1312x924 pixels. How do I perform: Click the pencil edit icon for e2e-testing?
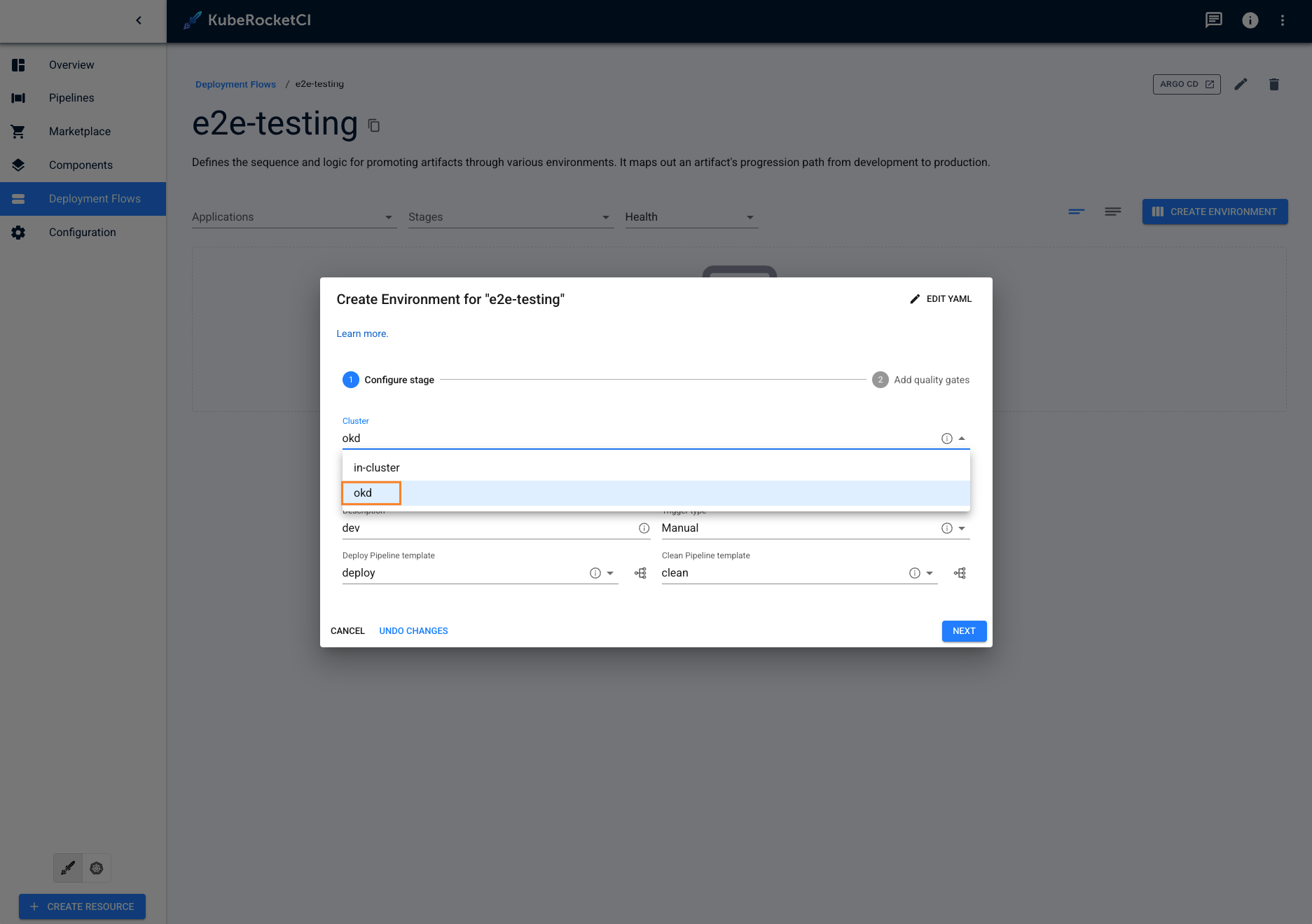click(x=1241, y=84)
